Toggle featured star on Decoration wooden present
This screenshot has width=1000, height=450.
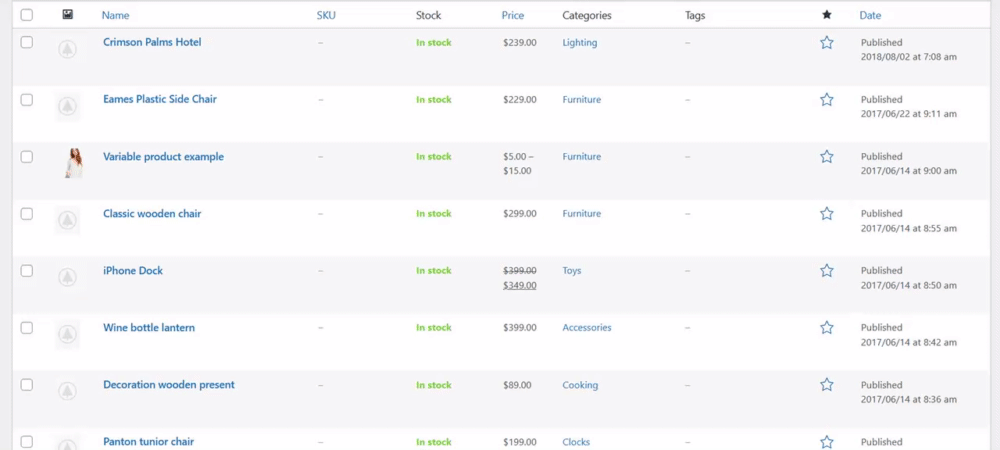tap(826, 385)
